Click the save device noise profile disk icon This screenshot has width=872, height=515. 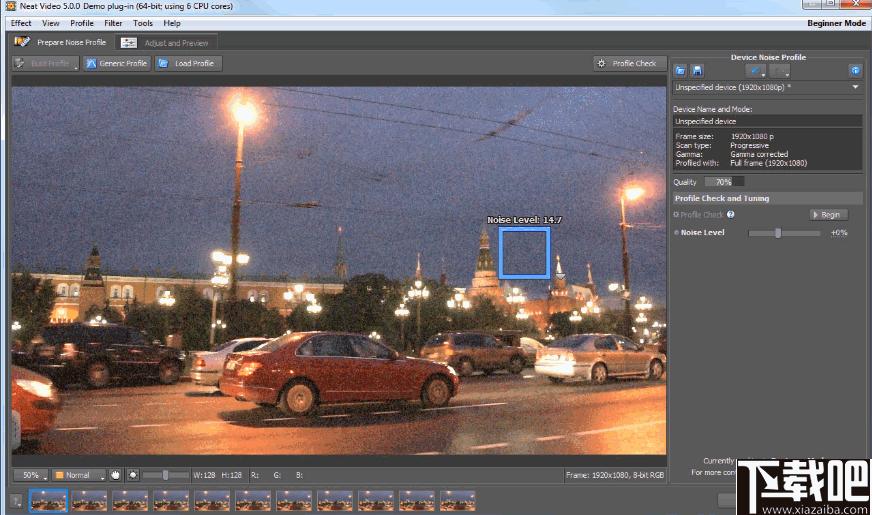(697, 71)
